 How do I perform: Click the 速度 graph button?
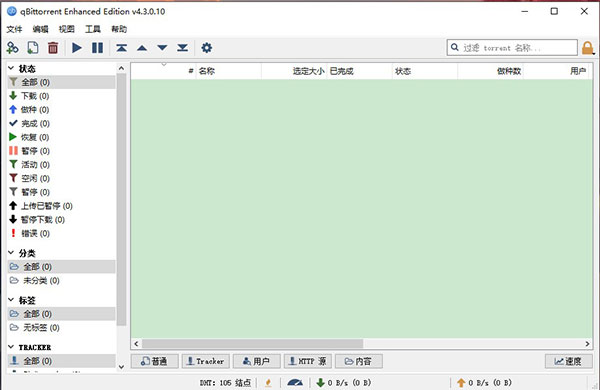[569, 361]
